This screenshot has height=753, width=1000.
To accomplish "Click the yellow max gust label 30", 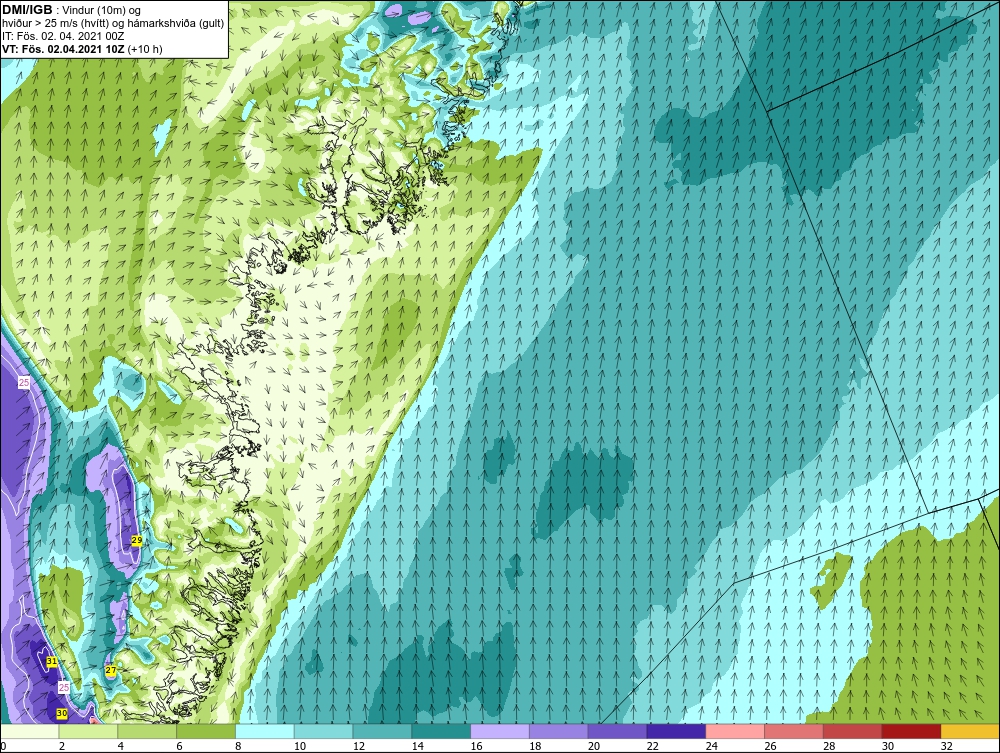I will click(x=62, y=713).
